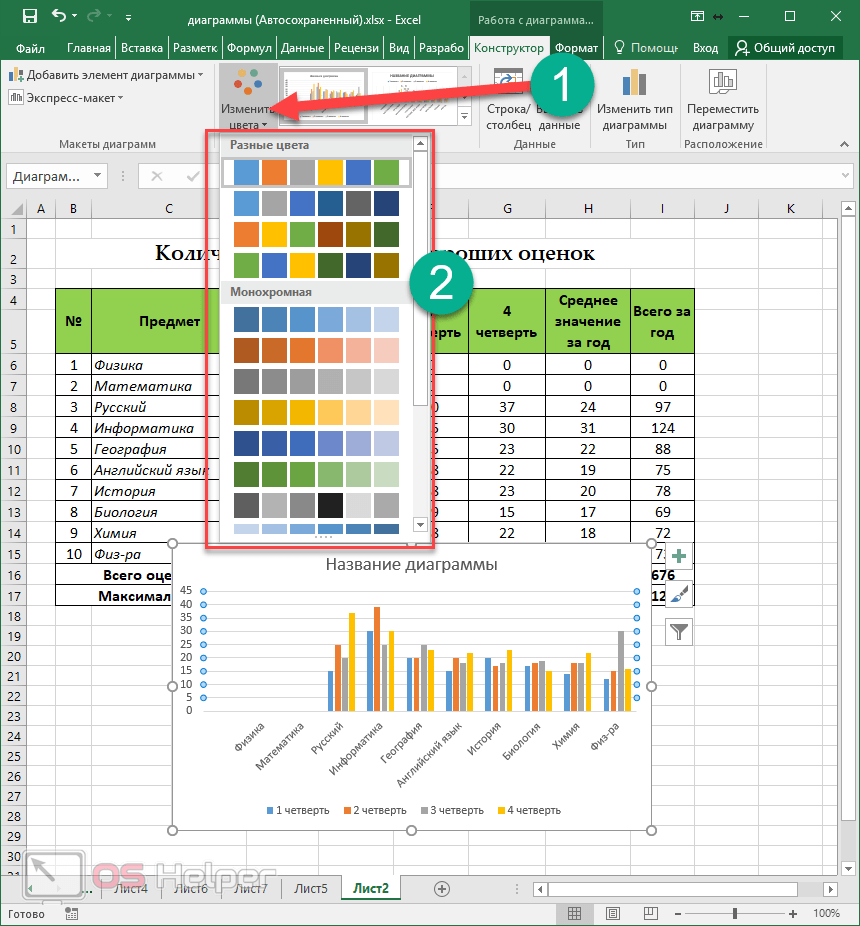This screenshot has width=860, height=926.
Task: Open the Chart Filters funnel button
Action: [x=679, y=631]
